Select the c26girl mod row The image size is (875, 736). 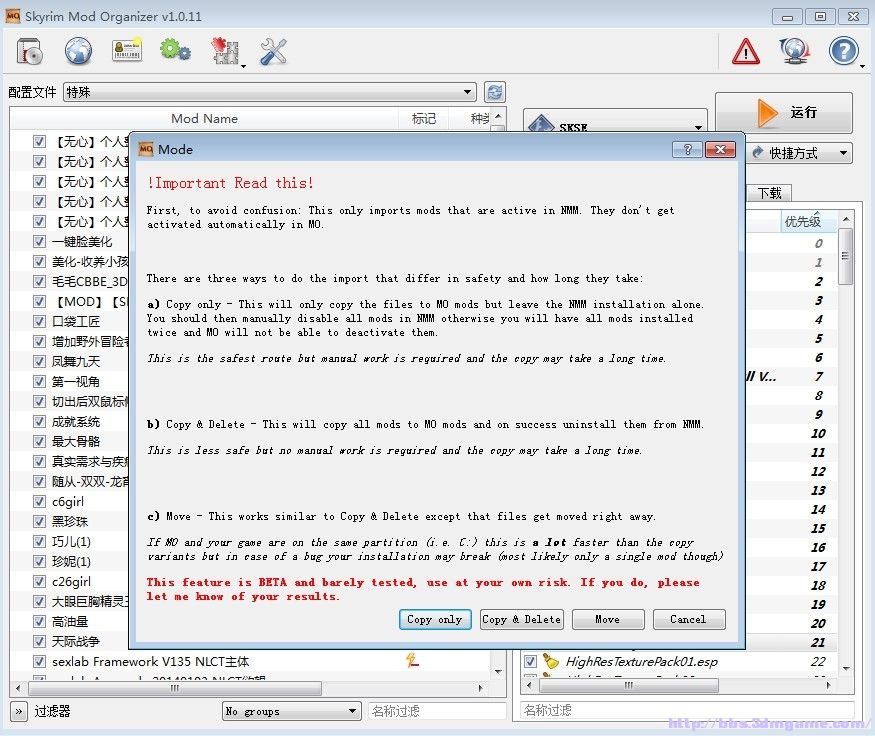click(x=71, y=581)
